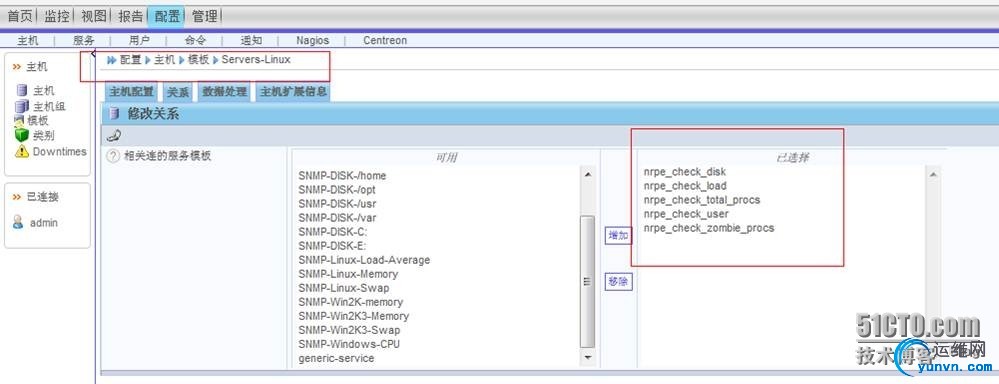Screen dimensions: 999x384
Task: Click the Downtimes warning triangle icon
Action: 22,151
